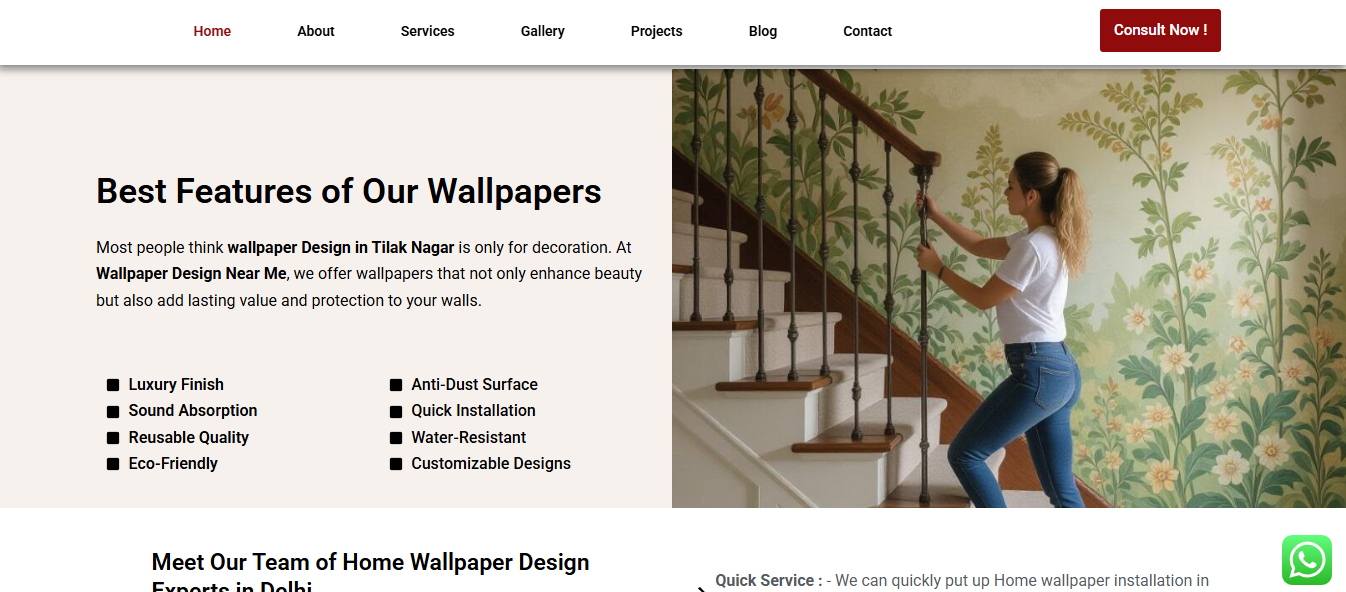Go to the Home menu item

coord(212,31)
